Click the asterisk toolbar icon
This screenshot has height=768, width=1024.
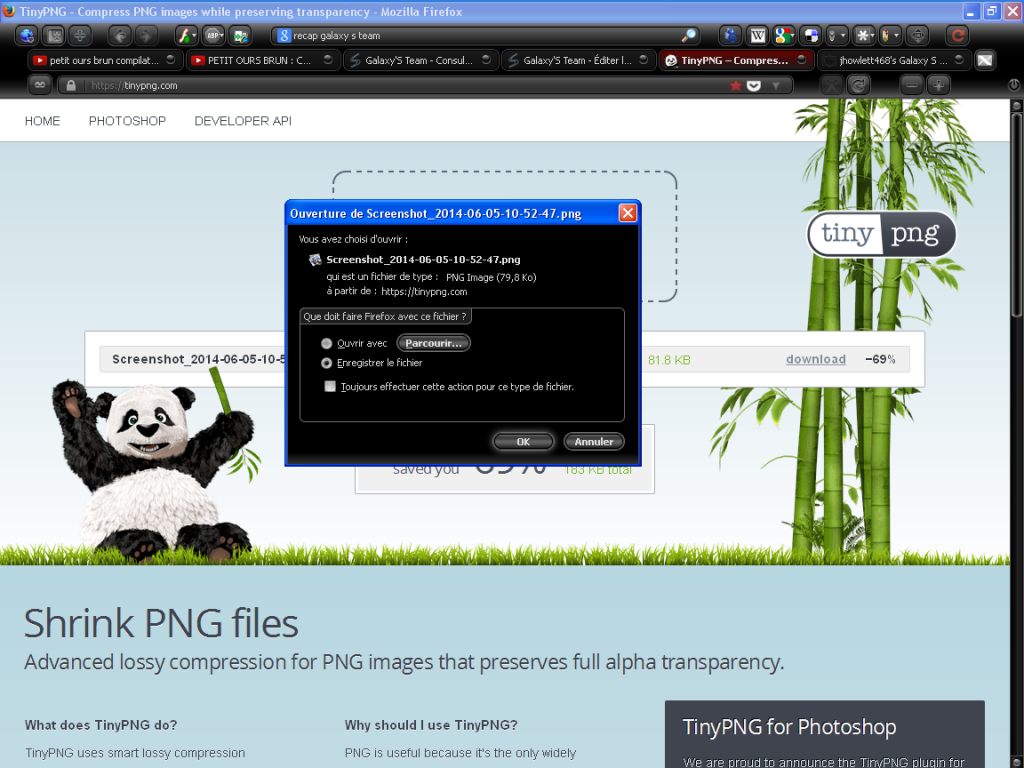coord(863,35)
